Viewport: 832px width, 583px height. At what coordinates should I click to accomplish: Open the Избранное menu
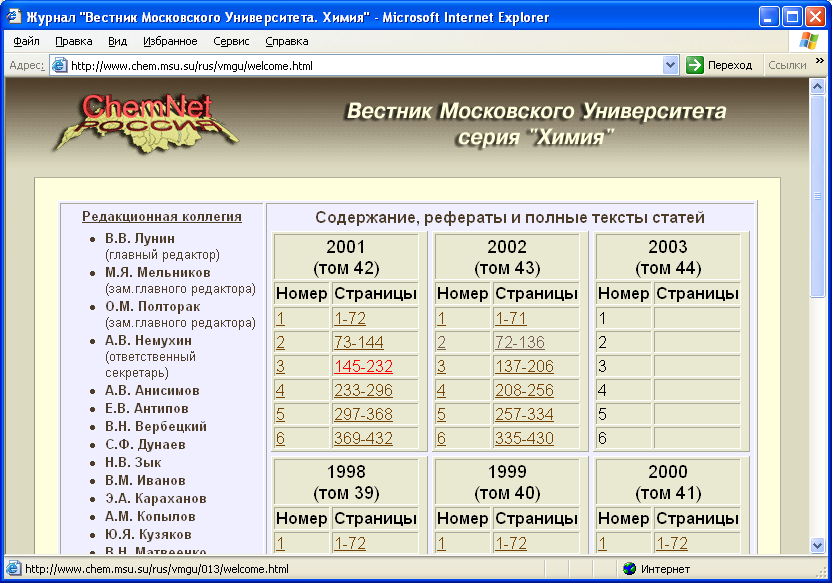click(170, 41)
